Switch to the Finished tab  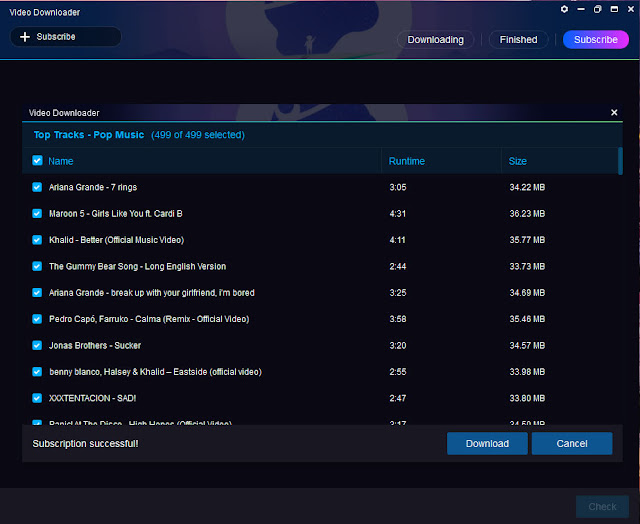518,40
